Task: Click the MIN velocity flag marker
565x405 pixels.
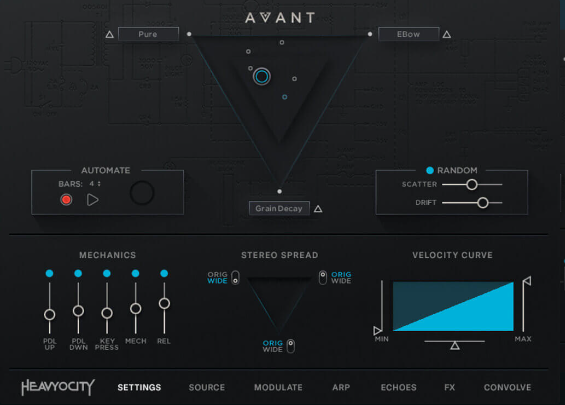Action: 377,330
